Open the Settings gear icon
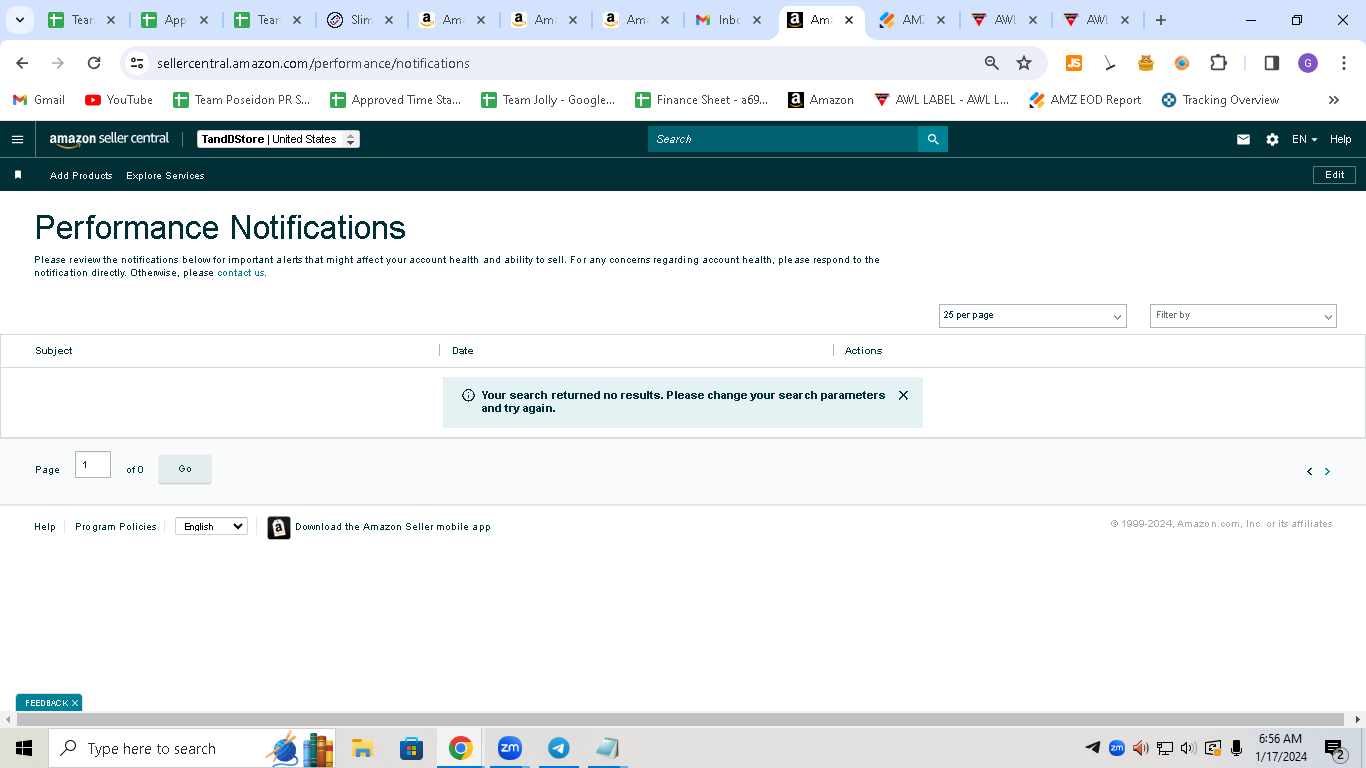Screen dimensions: 1366x768 point(1272,140)
